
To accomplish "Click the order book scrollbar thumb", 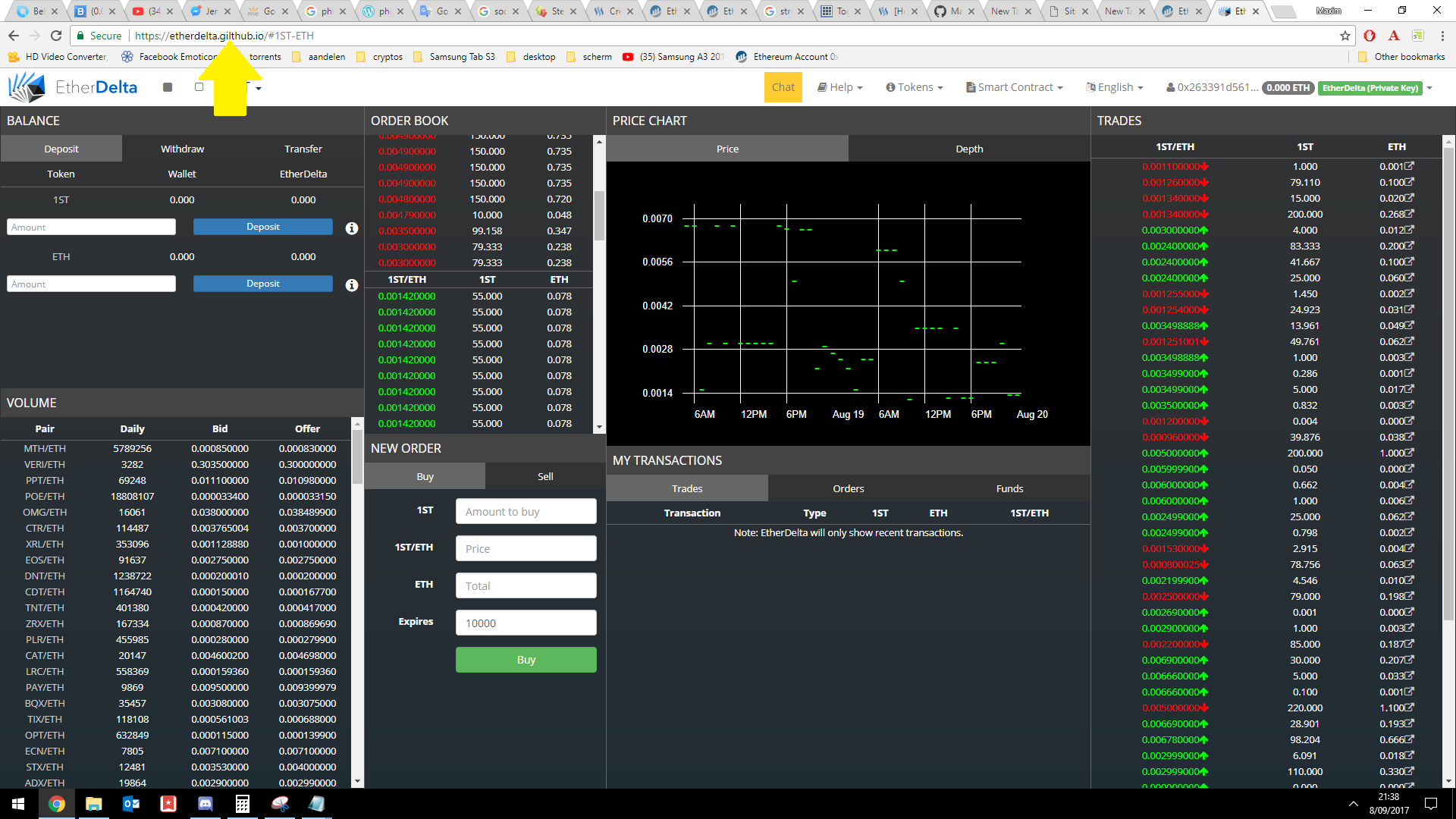I will click(x=599, y=215).
